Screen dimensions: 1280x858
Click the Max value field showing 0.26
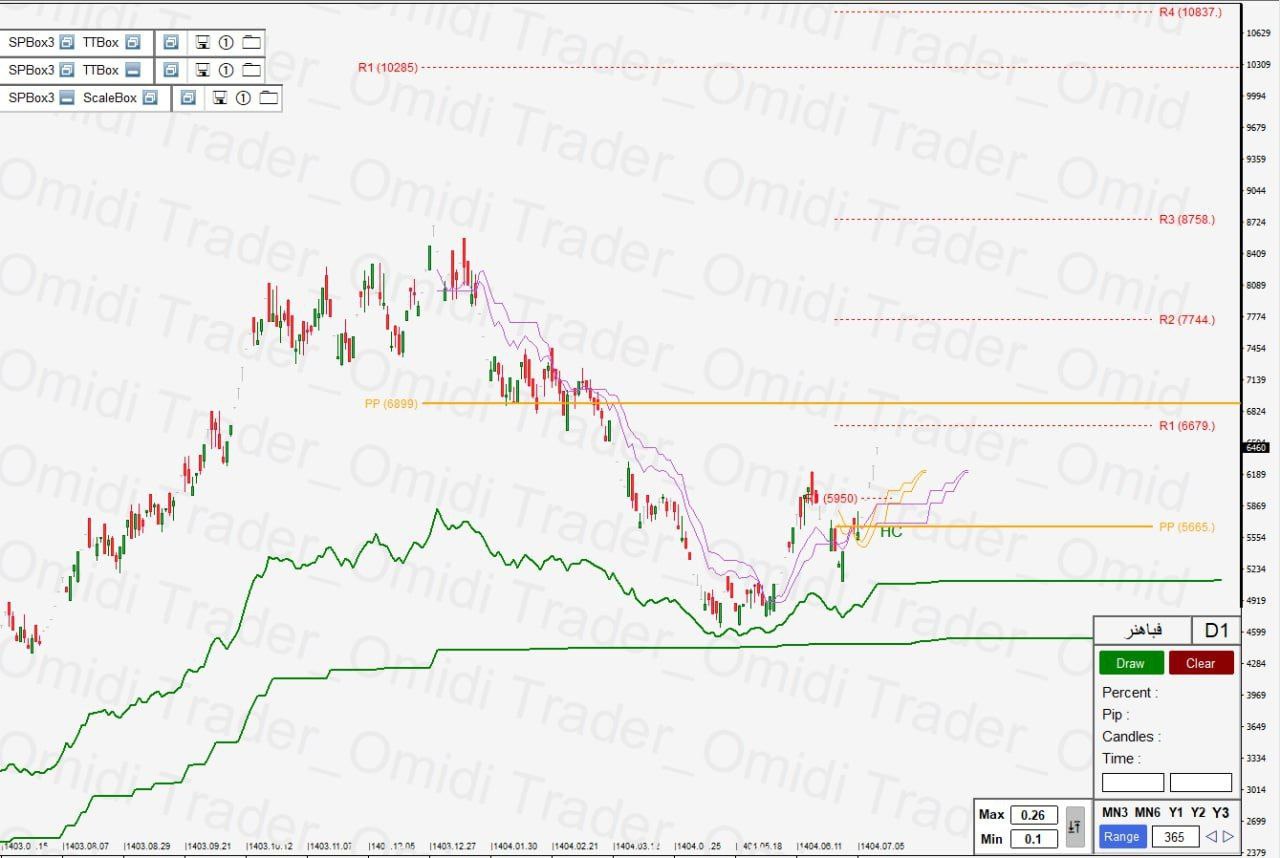pyautogui.click(x=1033, y=815)
